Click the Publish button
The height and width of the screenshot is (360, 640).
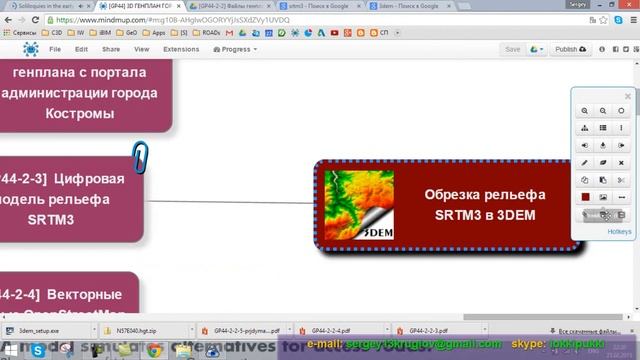coord(570,49)
